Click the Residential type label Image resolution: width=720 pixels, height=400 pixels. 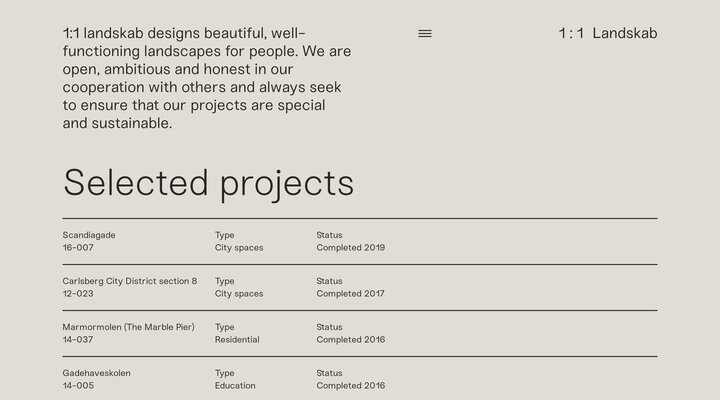(237, 340)
